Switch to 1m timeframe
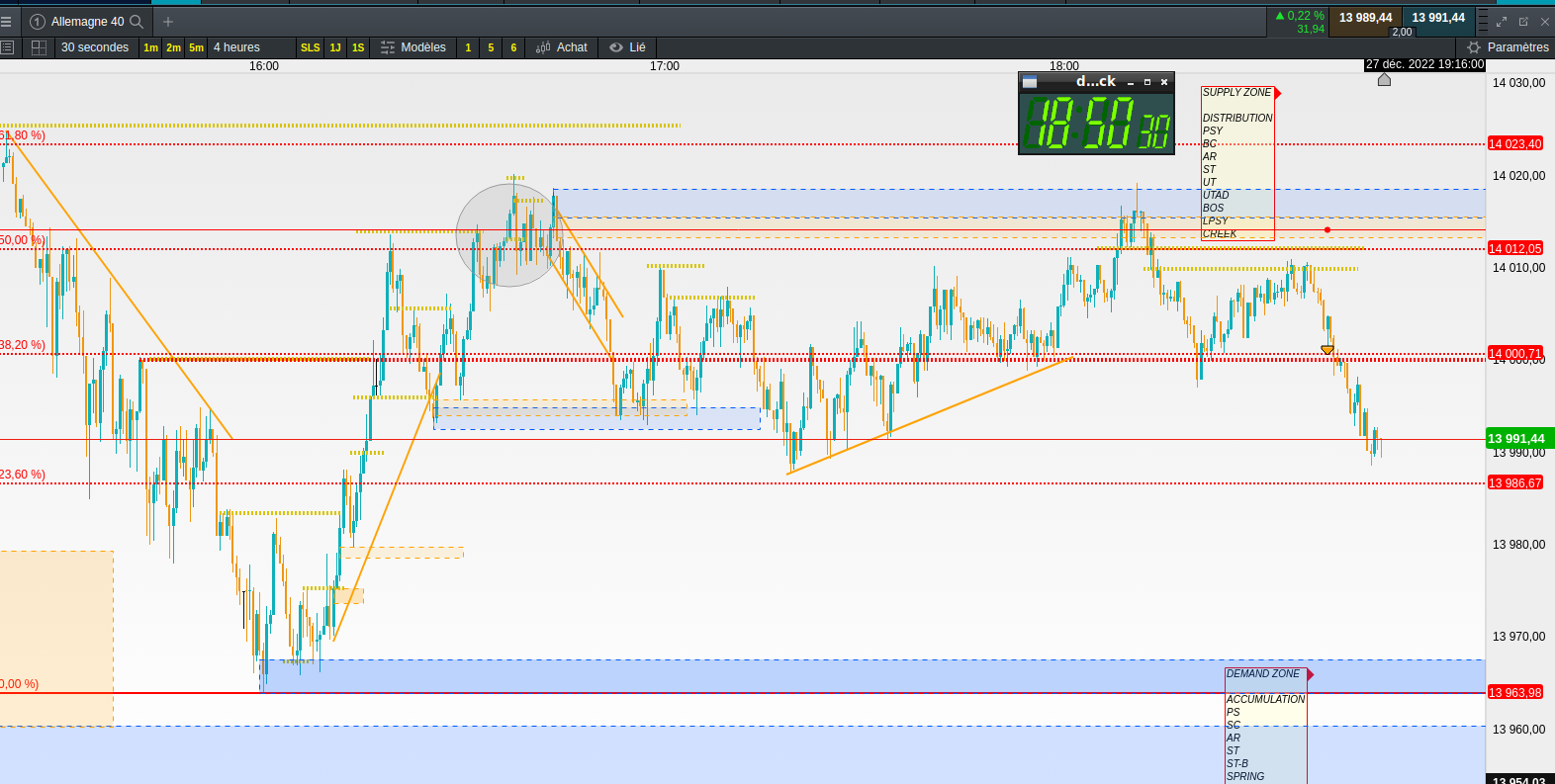 click(151, 47)
